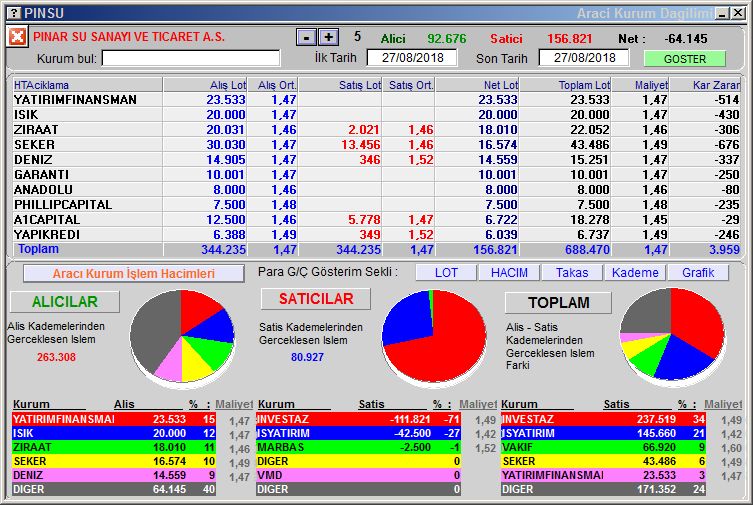The width and height of the screenshot is (753, 505).
Task: Click the ALICILAR button
Action: pyautogui.click(x=65, y=301)
